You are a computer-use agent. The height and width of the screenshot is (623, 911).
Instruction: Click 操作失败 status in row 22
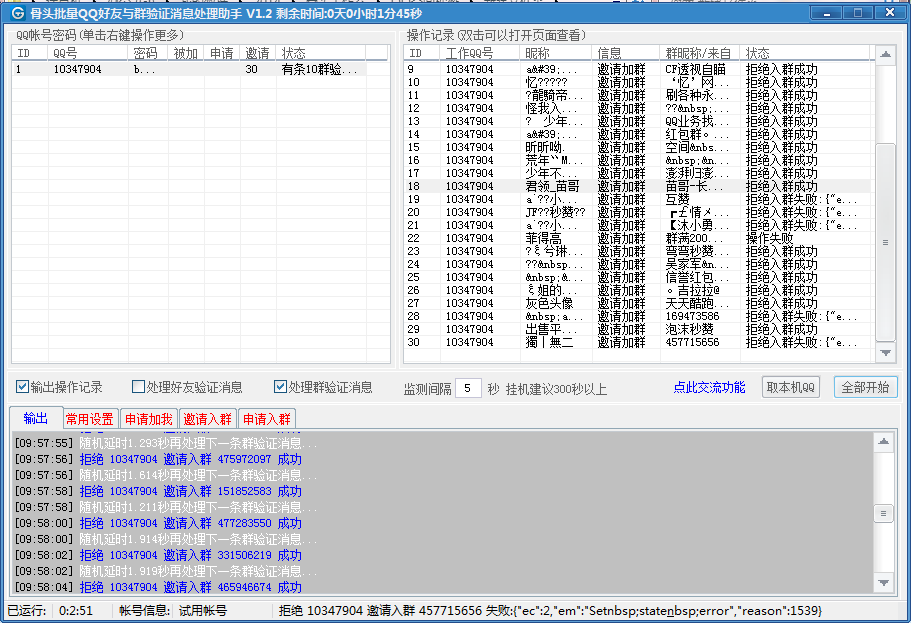click(x=769, y=238)
